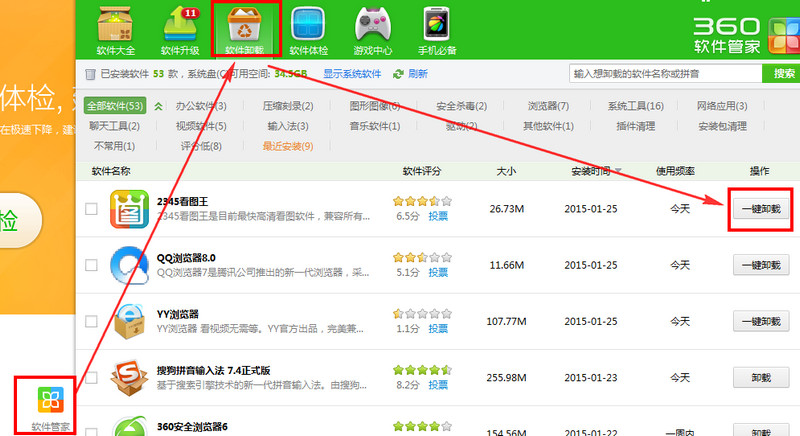Screen dimensions: 800x436
Task: Click 投票 vote link for YY浏览器
Action: click(x=438, y=328)
